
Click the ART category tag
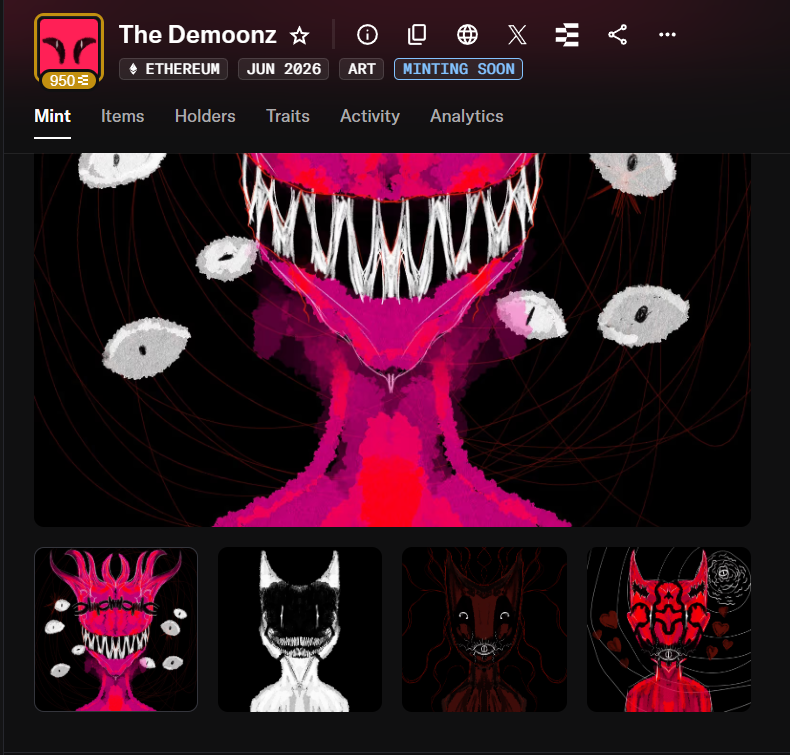(362, 69)
